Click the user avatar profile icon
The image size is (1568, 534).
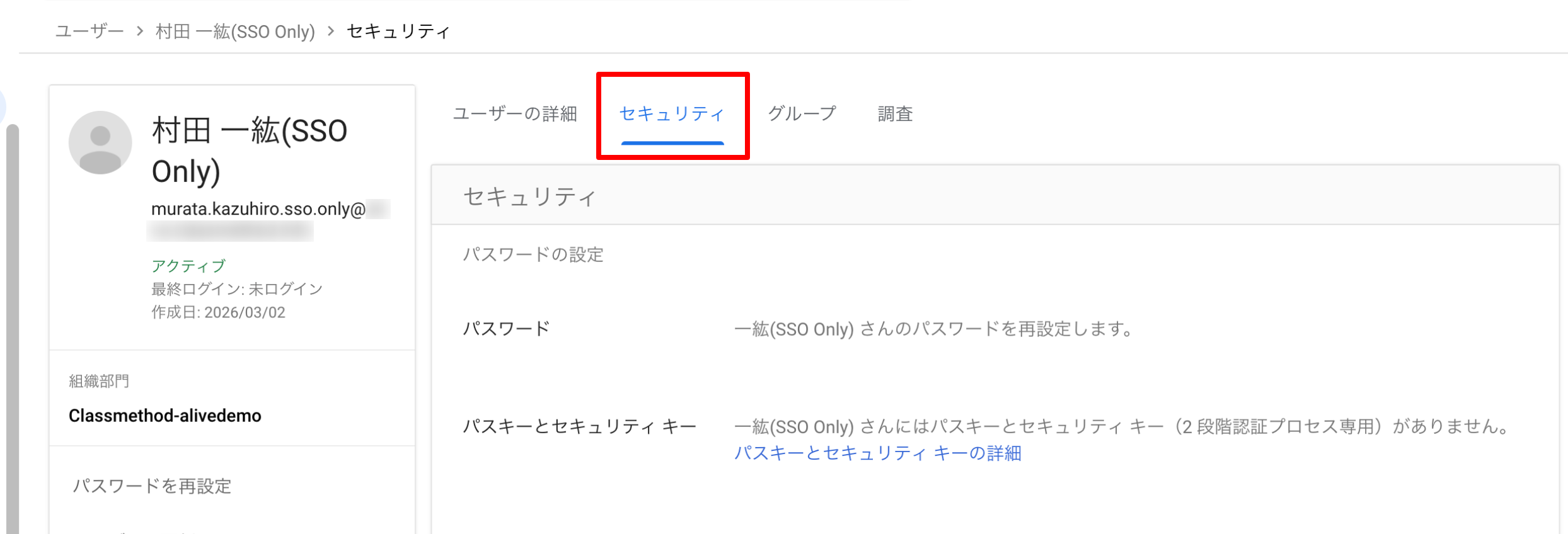pyautogui.click(x=100, y=142)
